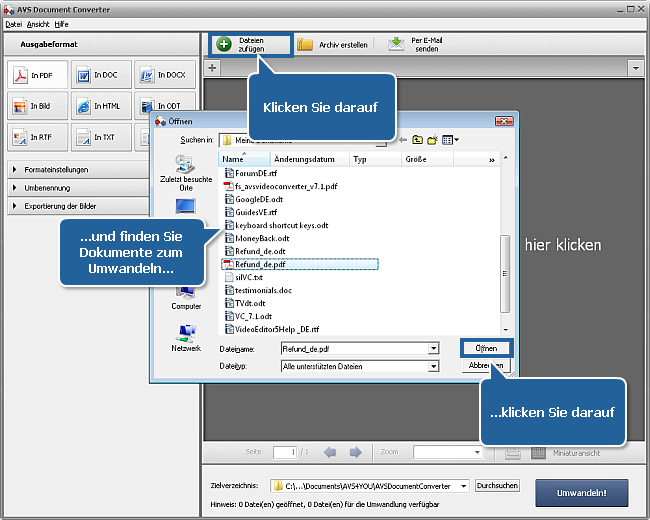The height and width of the screenshot is (520, 650).
Task: Click Netzwerk in the places bar
Action: click(x=186, y=338)
